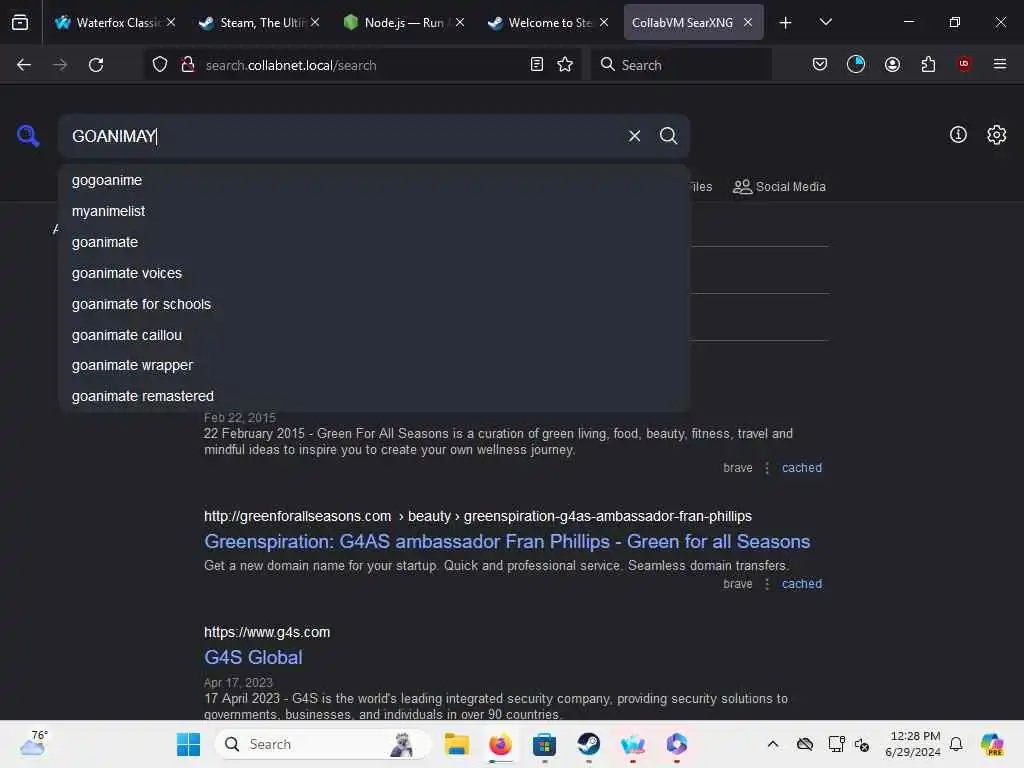This screenshot has width=1024, height=768.
Task: Open tracking protection shield icon
Action: coord(160,65)
